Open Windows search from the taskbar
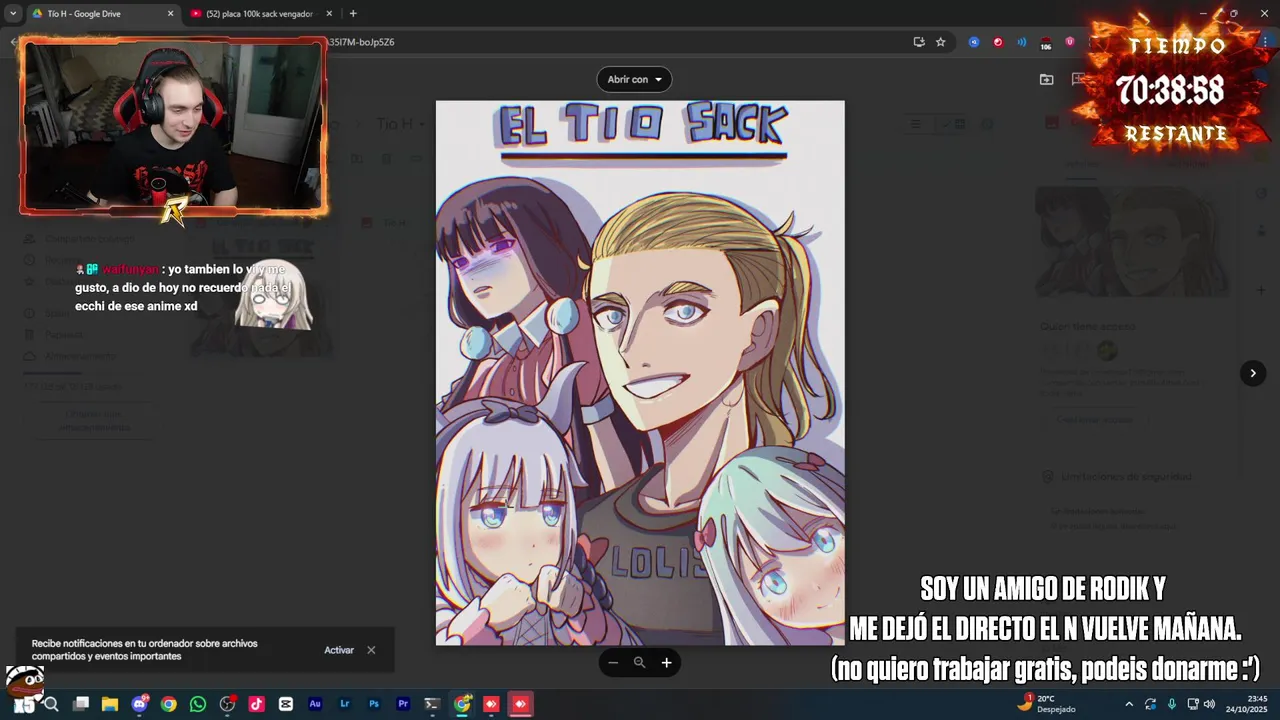Viewport: 1280px width, 720px height. [51, 704]
